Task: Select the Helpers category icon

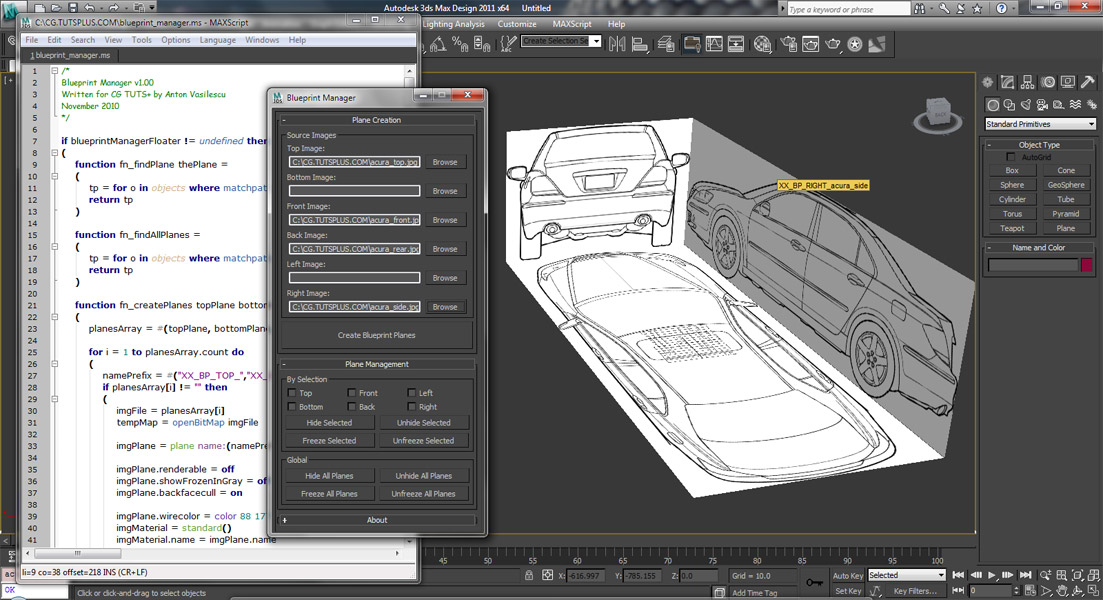Action: click(1059, 105)
